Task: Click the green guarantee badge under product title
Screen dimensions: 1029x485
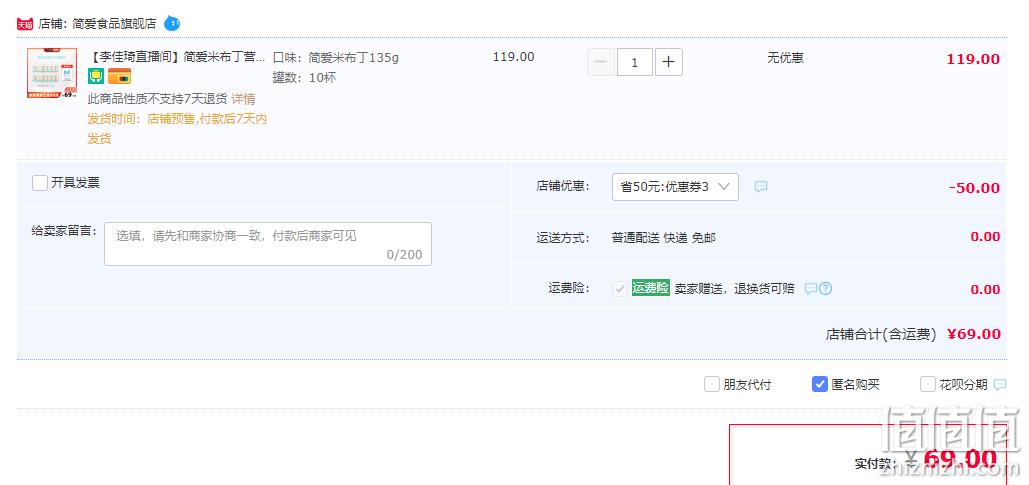Action: pyautogui.click(x=96, y=77)
